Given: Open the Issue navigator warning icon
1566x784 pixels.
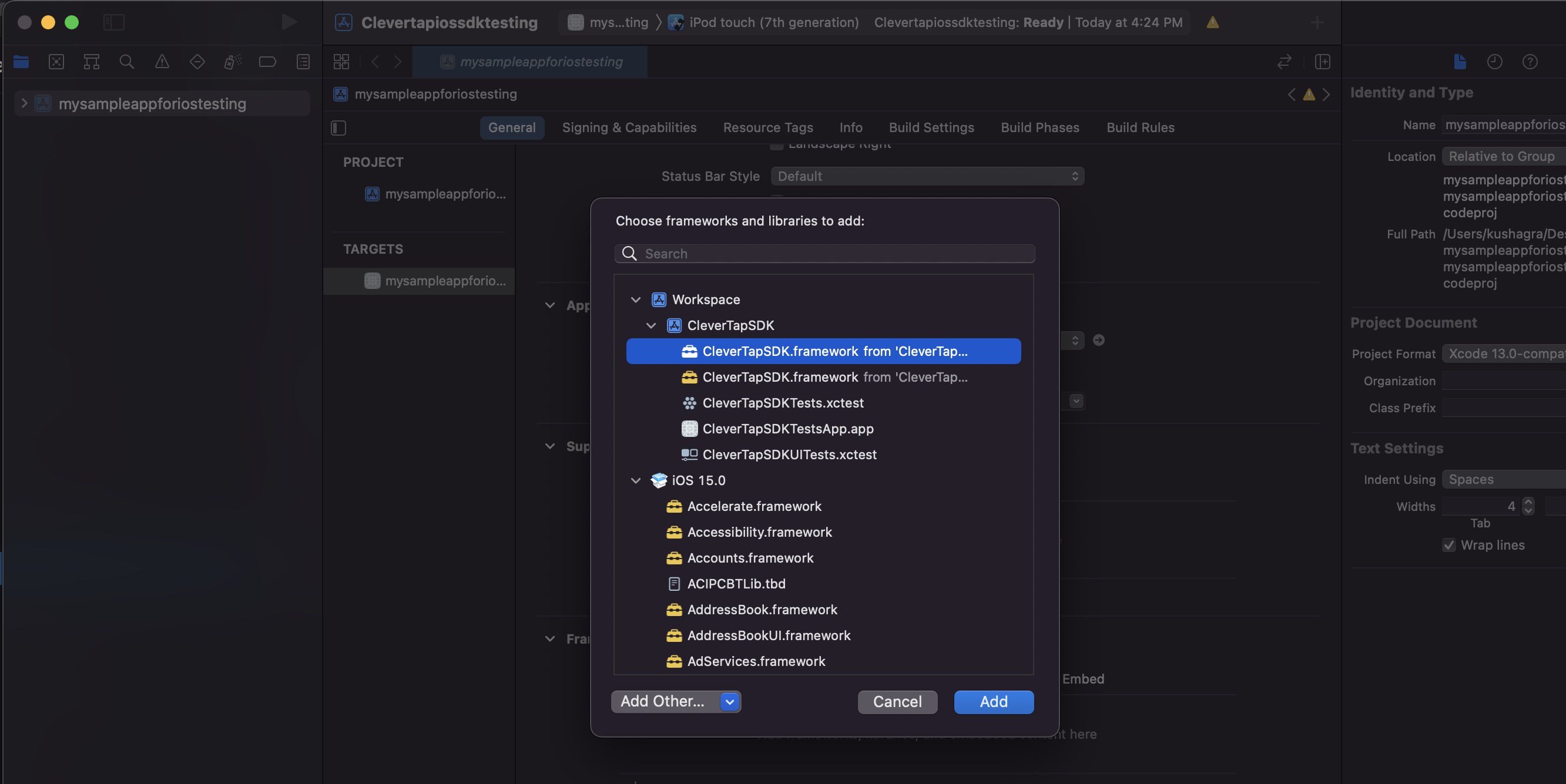Looking at the screenshot, I should coord(162,62).
